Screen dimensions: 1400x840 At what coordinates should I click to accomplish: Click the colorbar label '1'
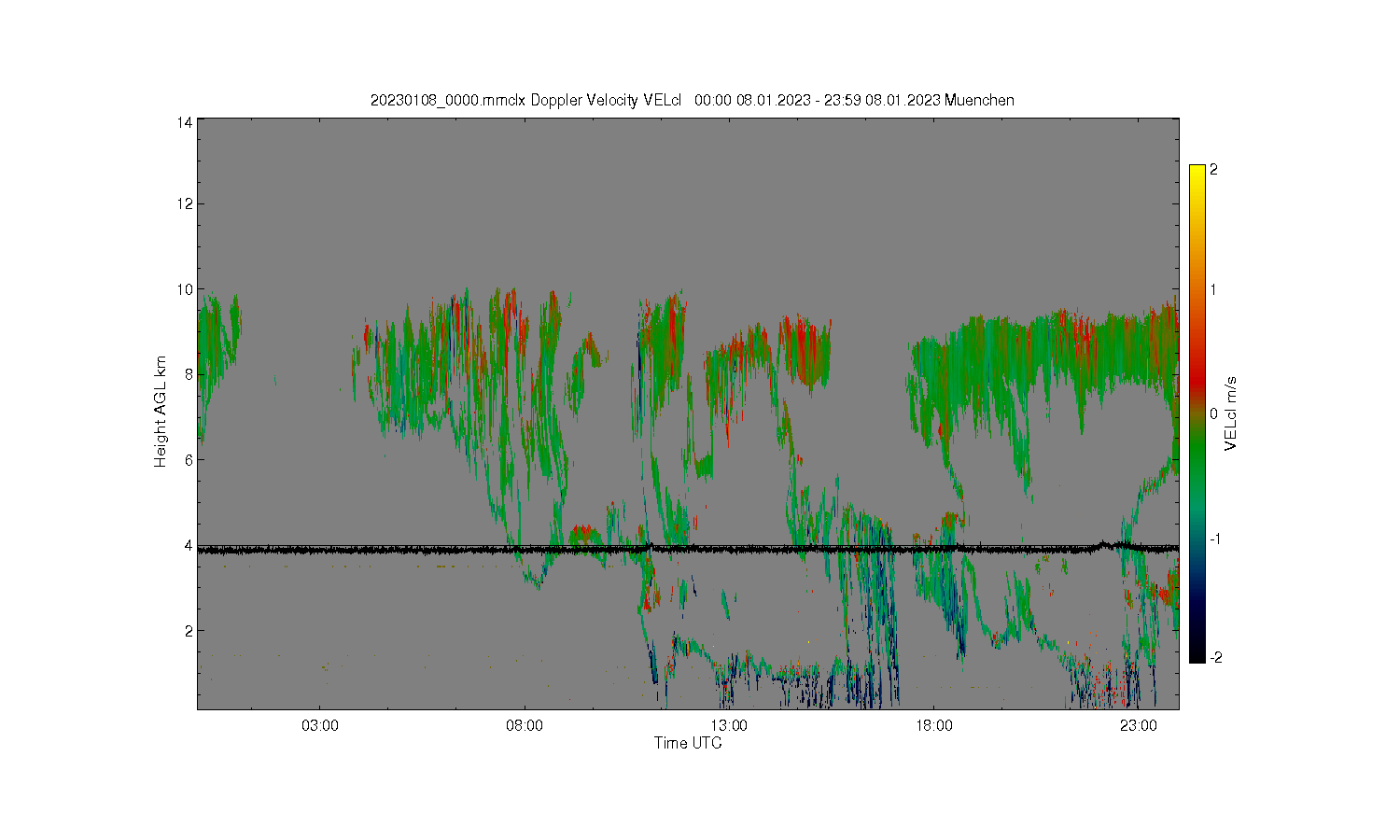click(x=1213, y=289)
